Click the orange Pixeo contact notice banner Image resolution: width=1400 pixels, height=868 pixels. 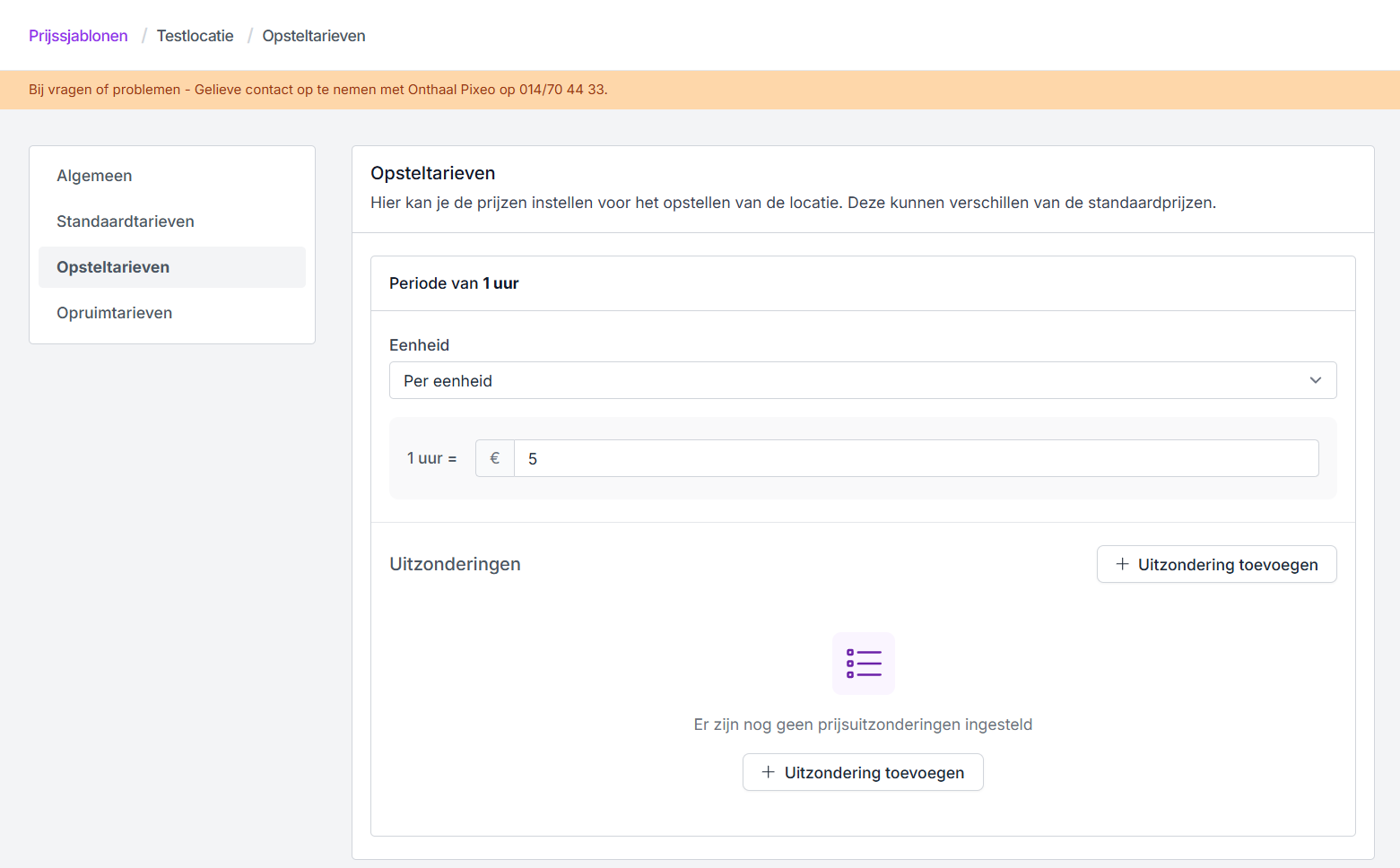318,90
